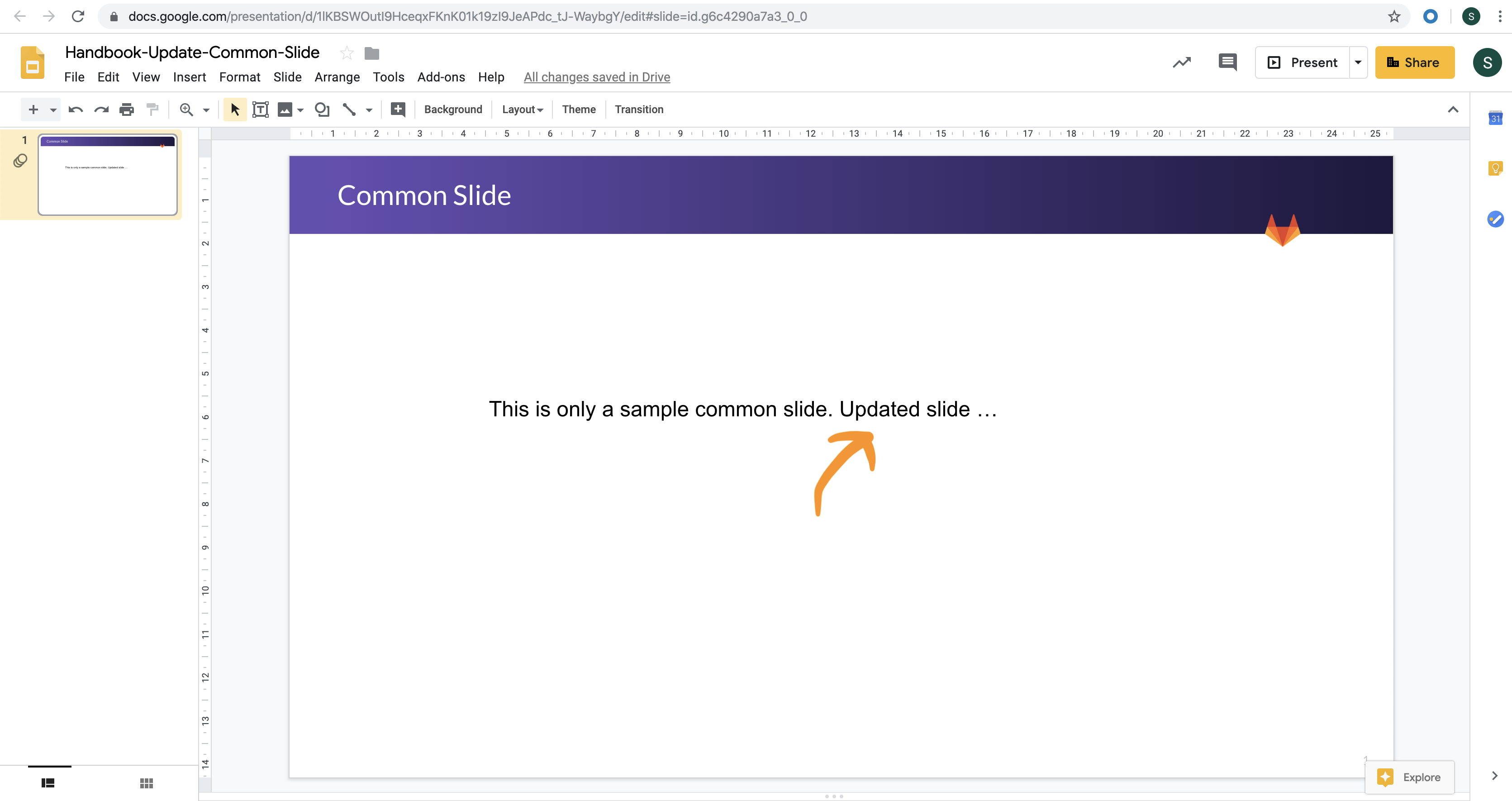Click the linked slide icon beside slide 1

coord(20,160)
